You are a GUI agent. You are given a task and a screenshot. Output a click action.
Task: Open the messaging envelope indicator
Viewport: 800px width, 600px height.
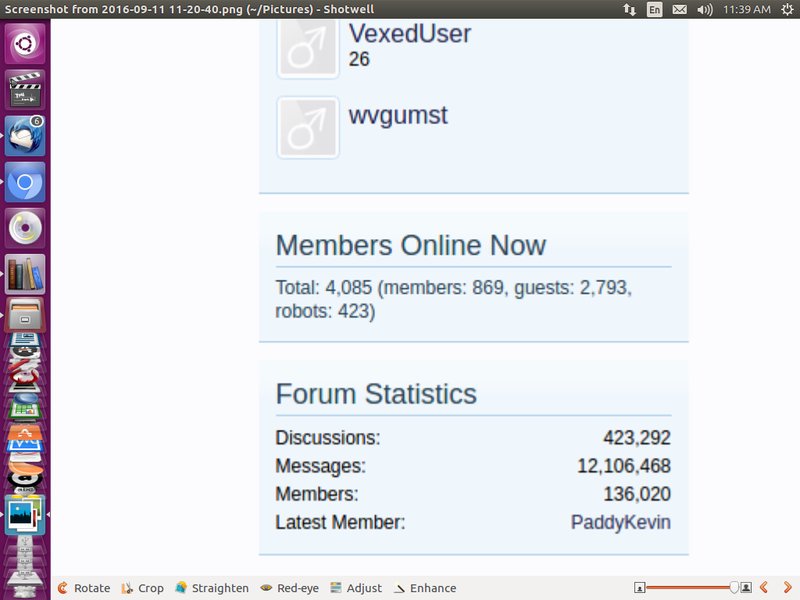pyautogui.click(x=680, y=9)
